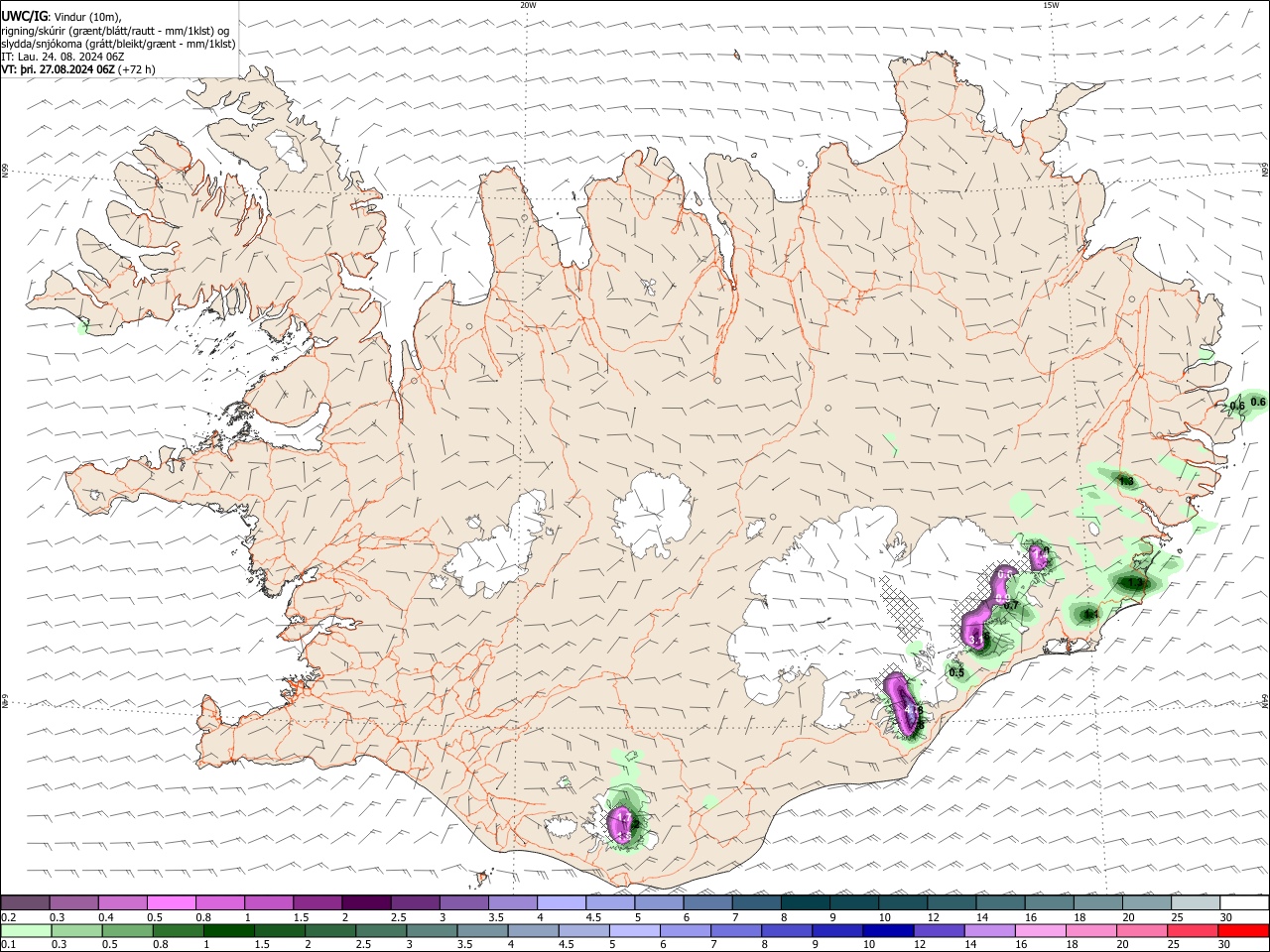Click the 15W longitude label
This screenshot has height=952, width=1270.
click(1051, 5)
